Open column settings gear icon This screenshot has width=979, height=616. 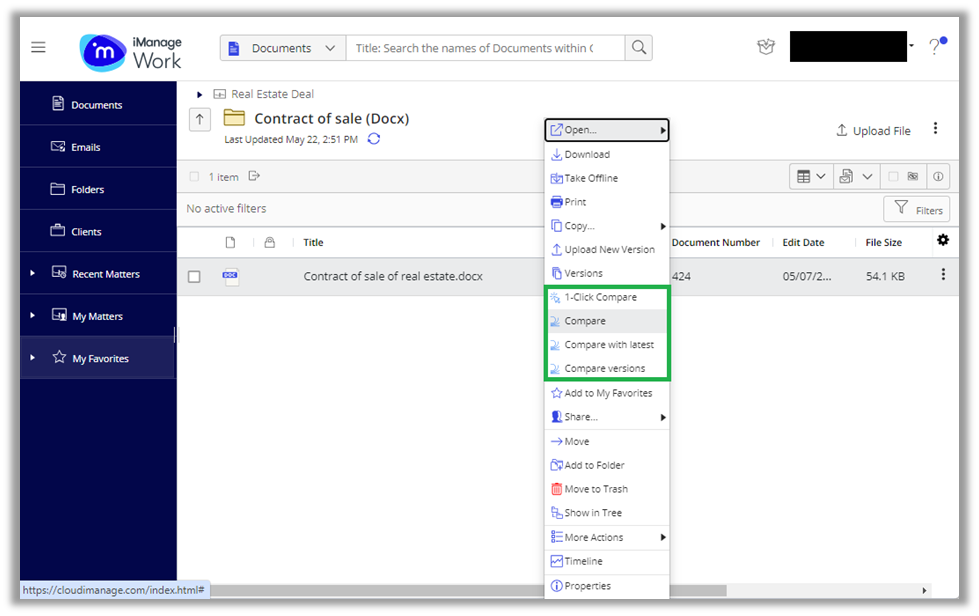point(943,240)
